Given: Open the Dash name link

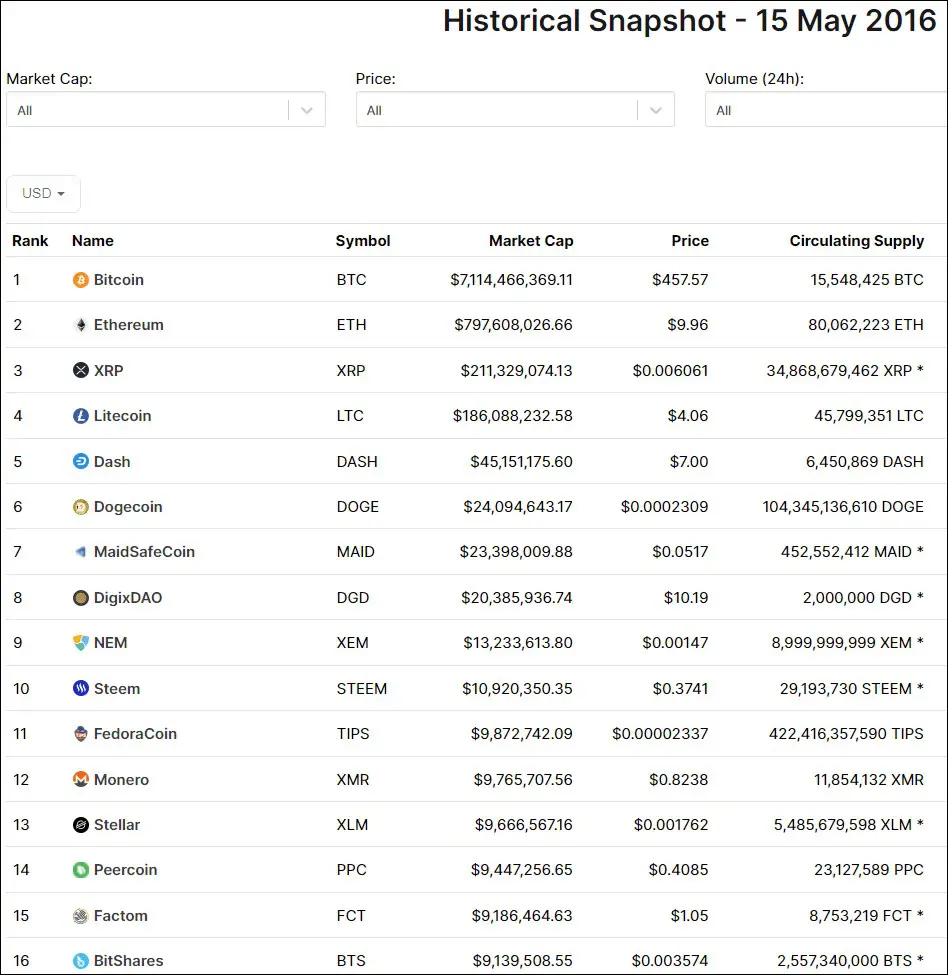Looking at the screenshot, I should click(x=112, y=461).
